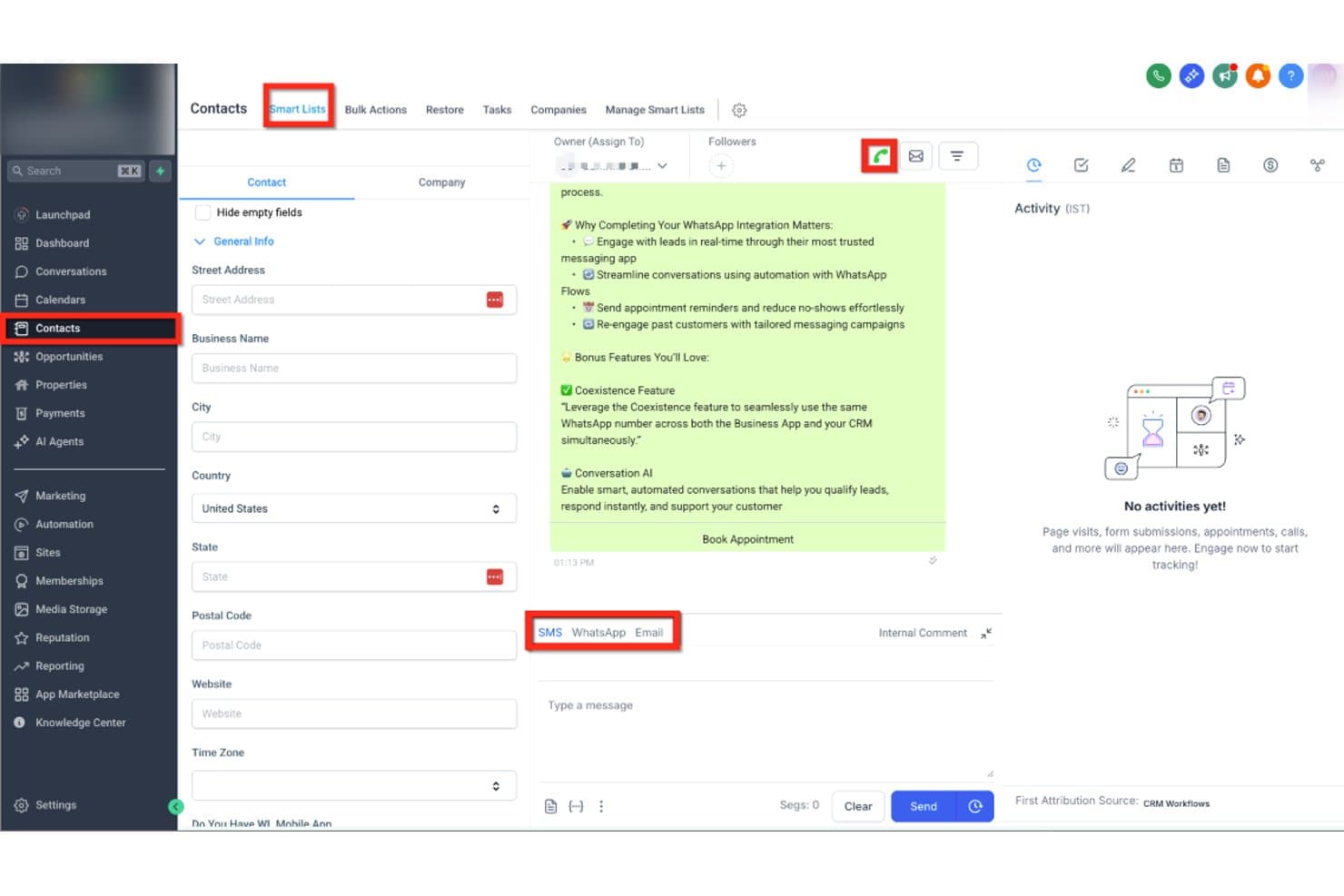Click the Postal Code input field
Viewport: 1344px width, 896px height.
354,645
